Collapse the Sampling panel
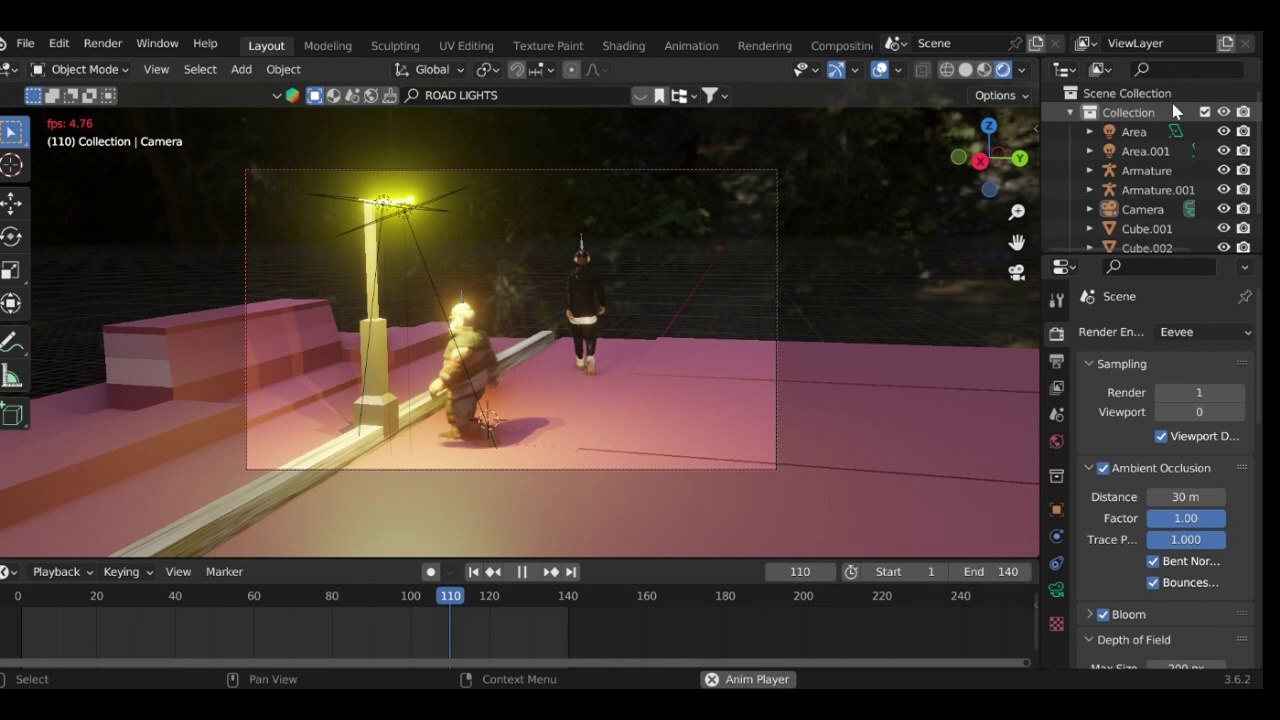 [1089, 364]
